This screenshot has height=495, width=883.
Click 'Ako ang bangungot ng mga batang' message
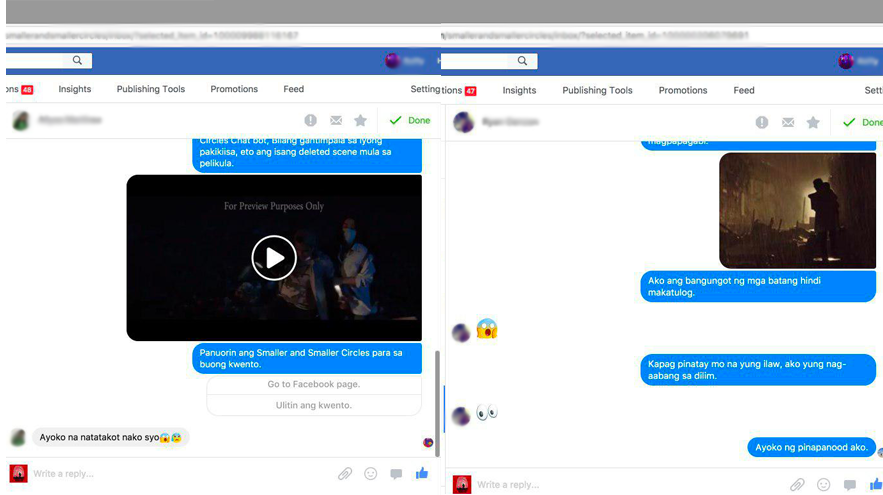[758, 286]
